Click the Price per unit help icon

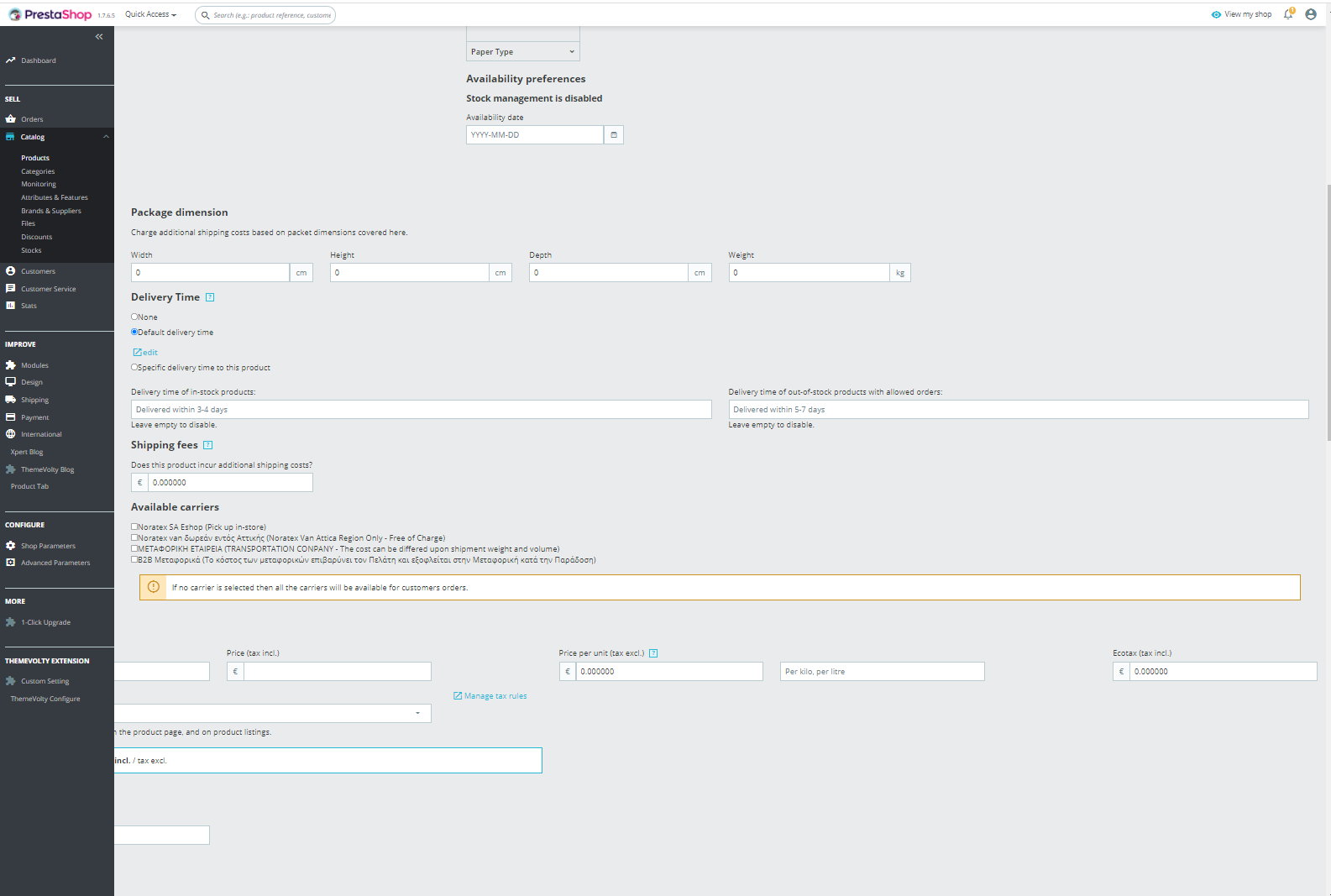click(x=653, y=653)
